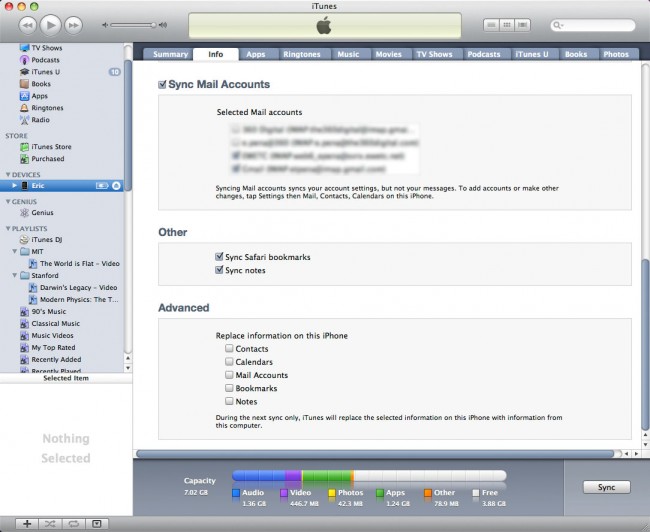Open the Genius playlist icon
The image size is (650, 532).
(x=24, y=213)
